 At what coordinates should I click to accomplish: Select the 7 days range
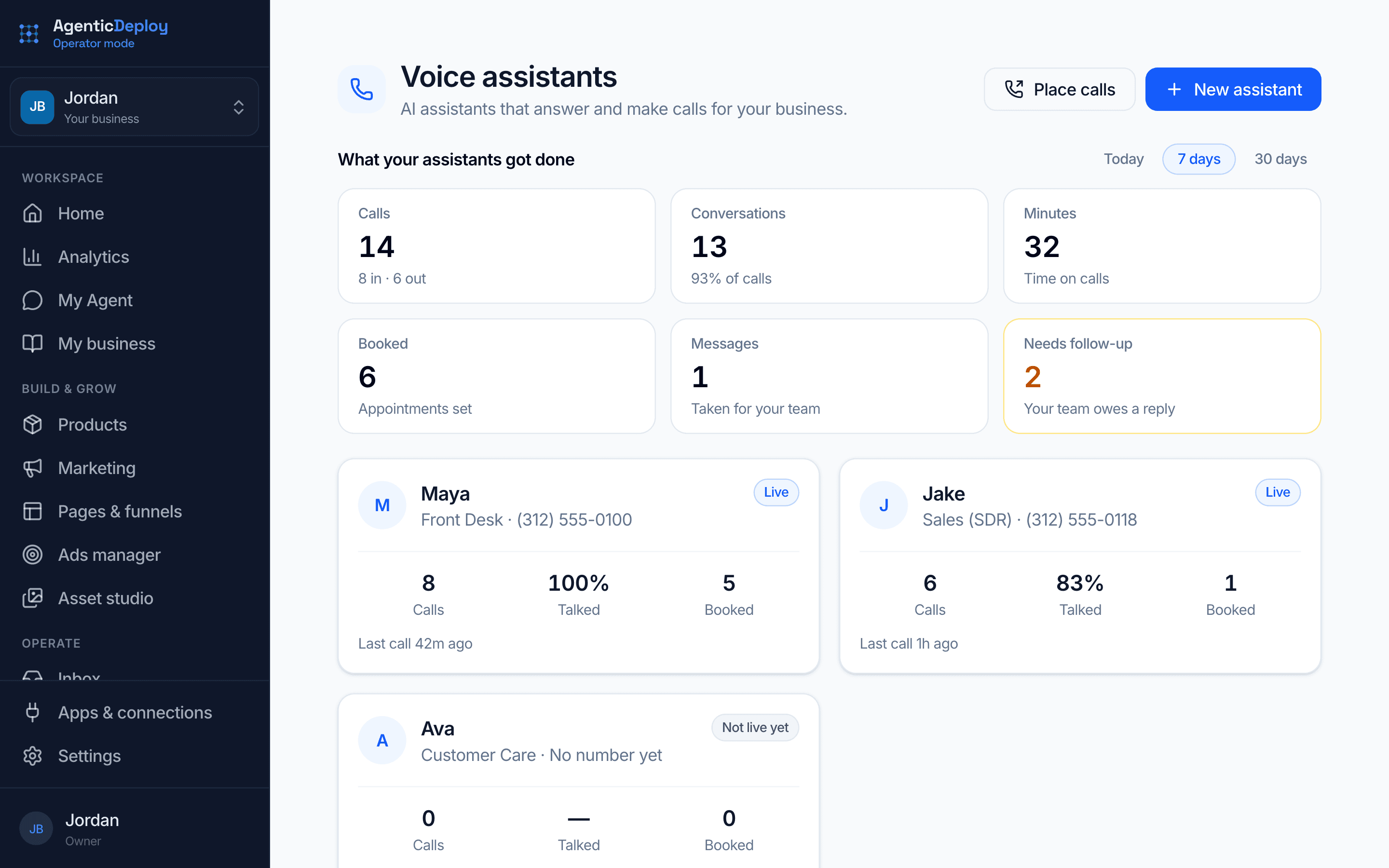[1199, 159]
